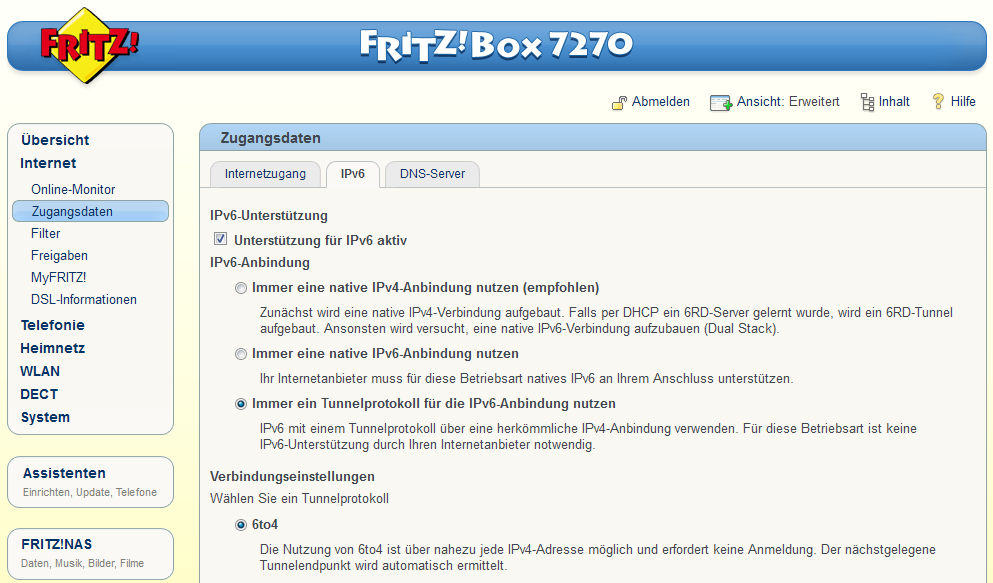Select Tunnelprotokoll für IPv6-Anbindung radio

pos(241,404)
